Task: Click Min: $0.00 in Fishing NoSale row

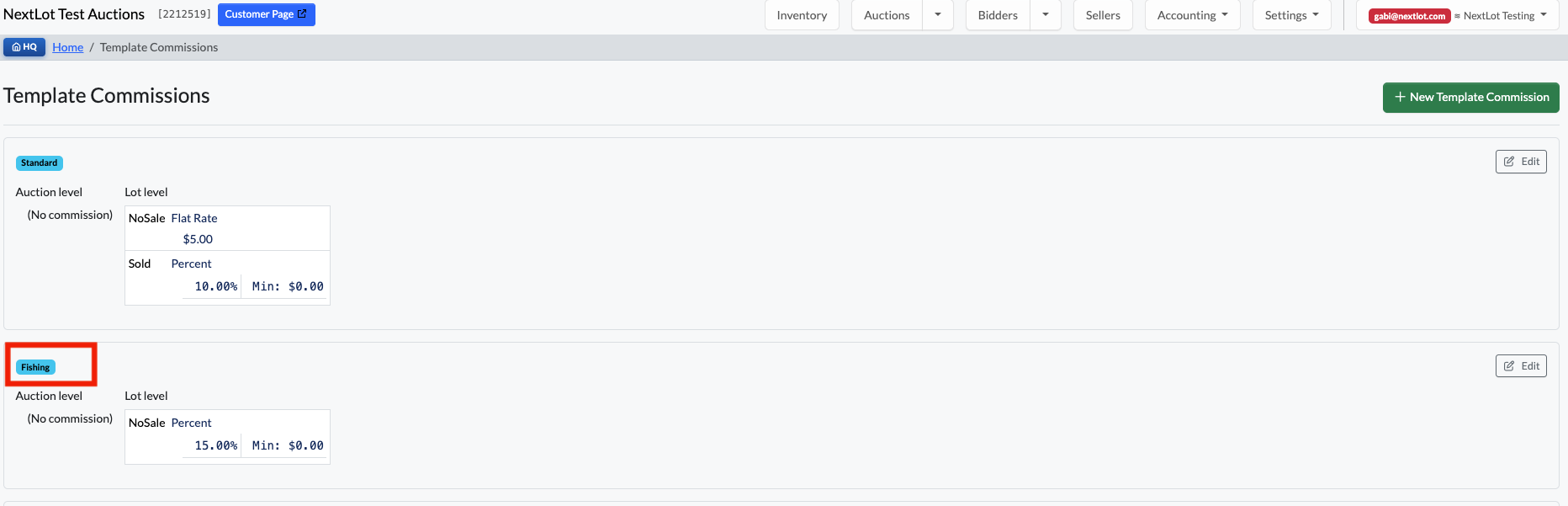Action: coord(288,445)
